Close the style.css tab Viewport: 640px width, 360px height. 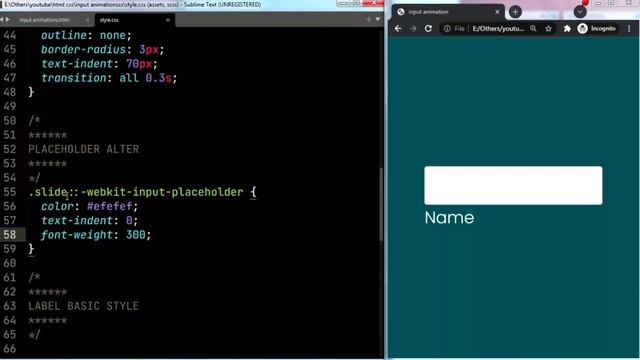point(168,20)
